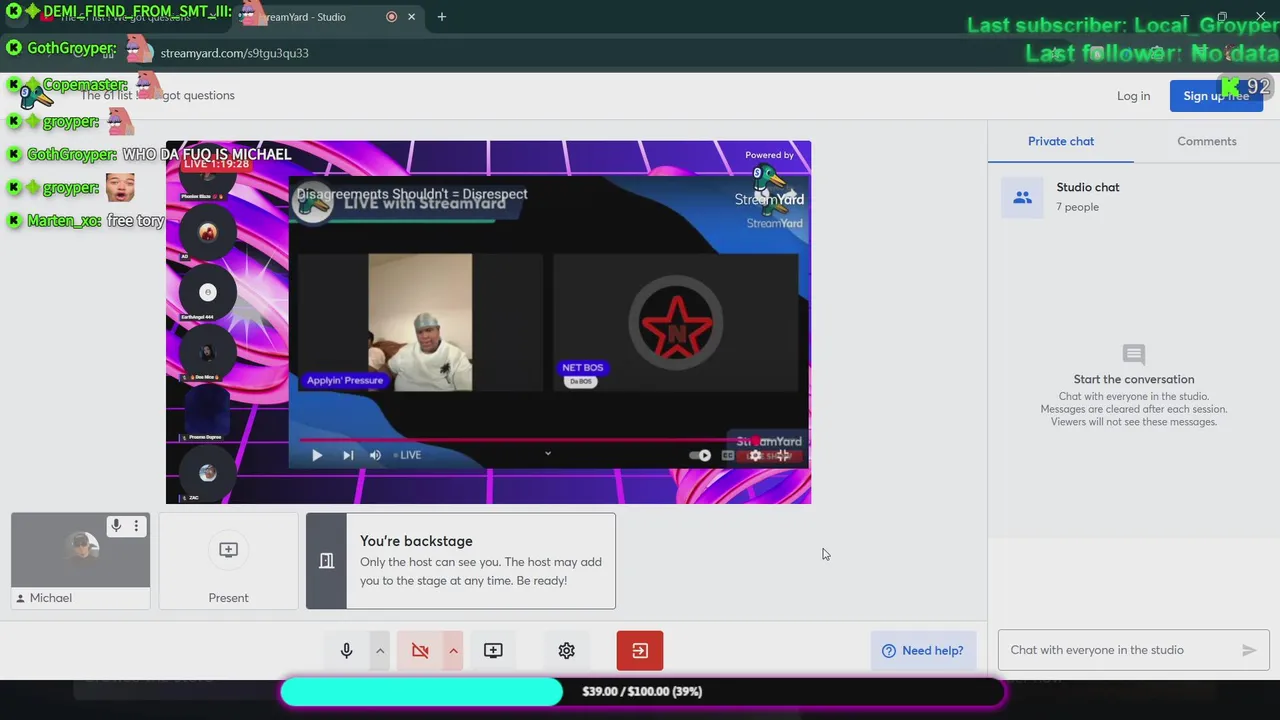Image resolution: width=1280 pixels, height=720 pixels.
Task: Skip to next video in player
Action: pos(348,455)
